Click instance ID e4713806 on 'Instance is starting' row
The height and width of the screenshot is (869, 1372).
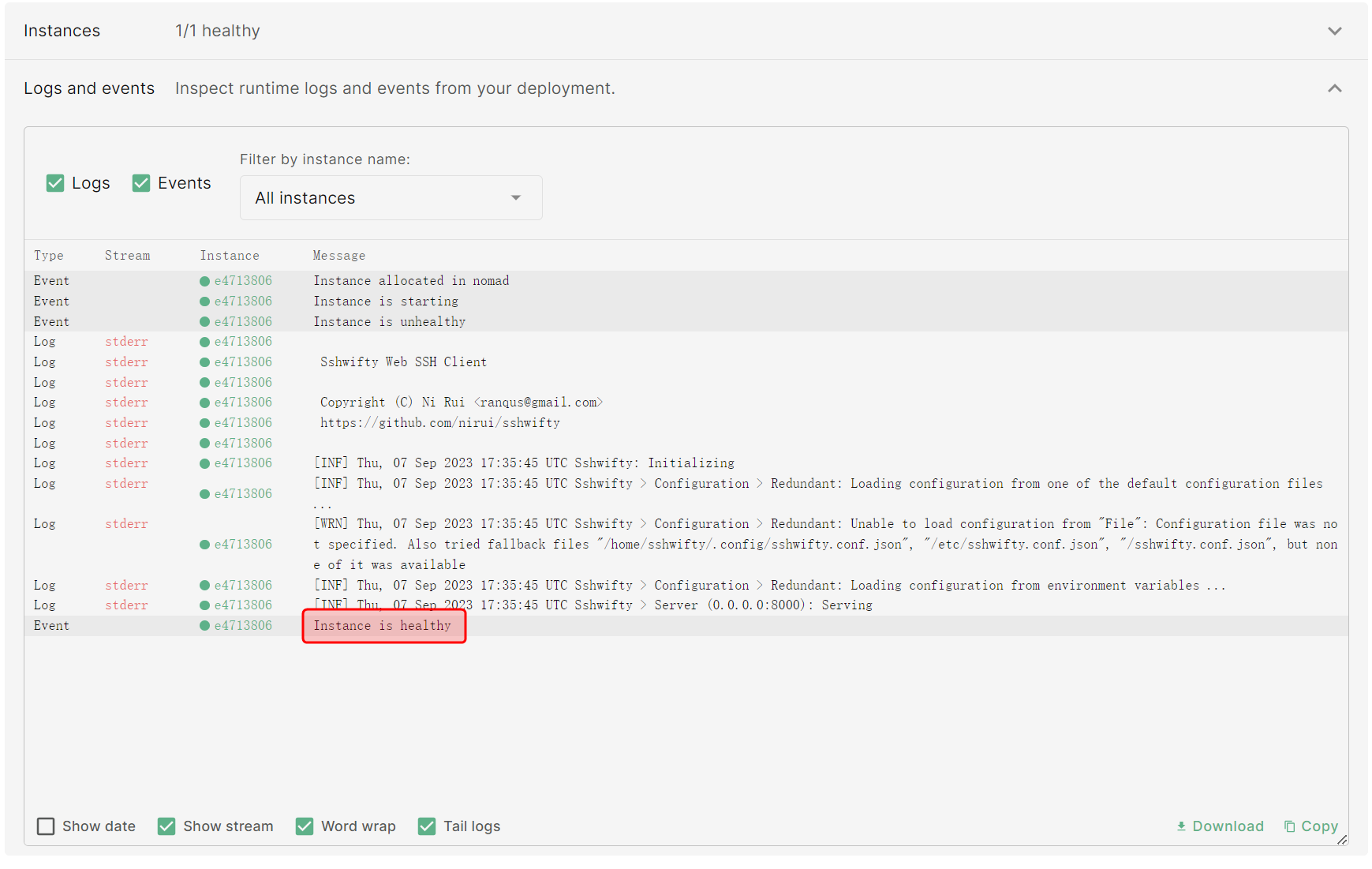pyautogui.click(x=243, y=302)
